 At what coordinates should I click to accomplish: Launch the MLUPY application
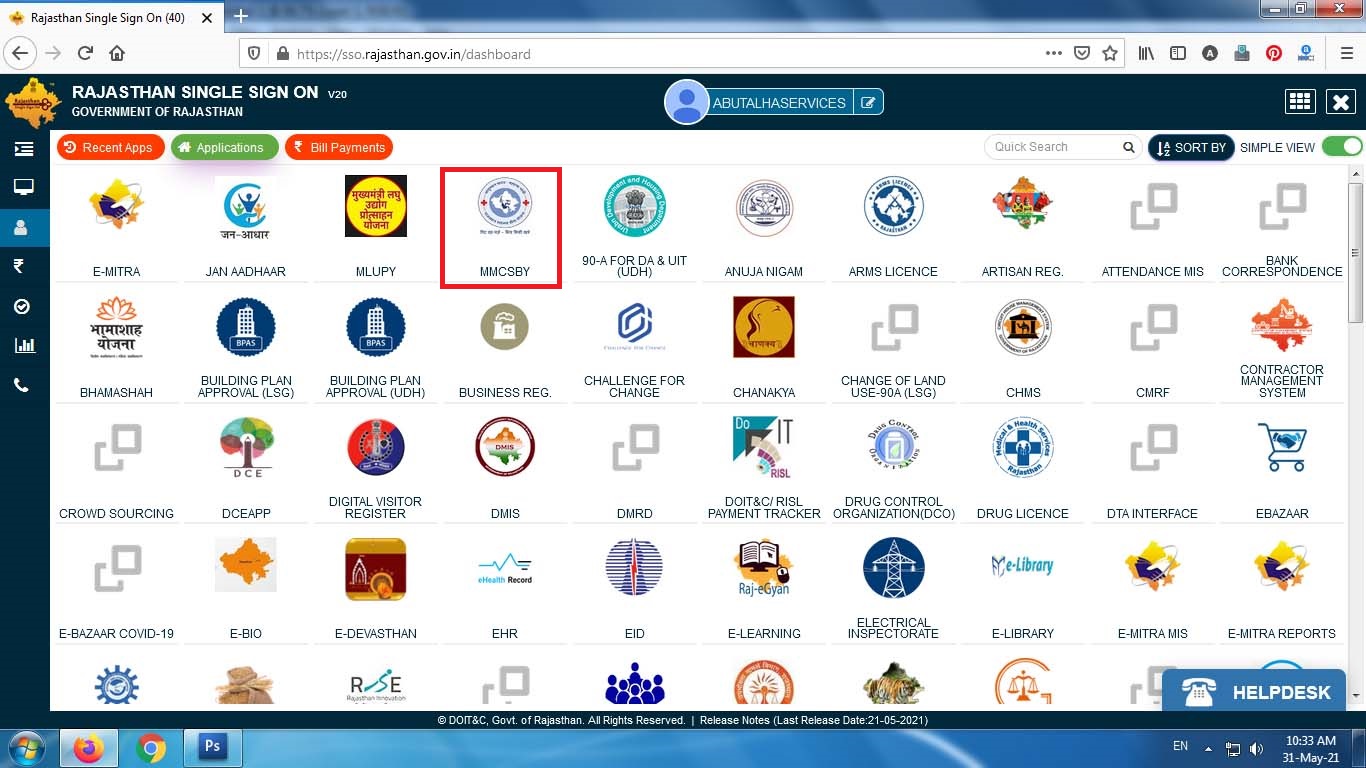pyautogui.click(x=375, y=206)
